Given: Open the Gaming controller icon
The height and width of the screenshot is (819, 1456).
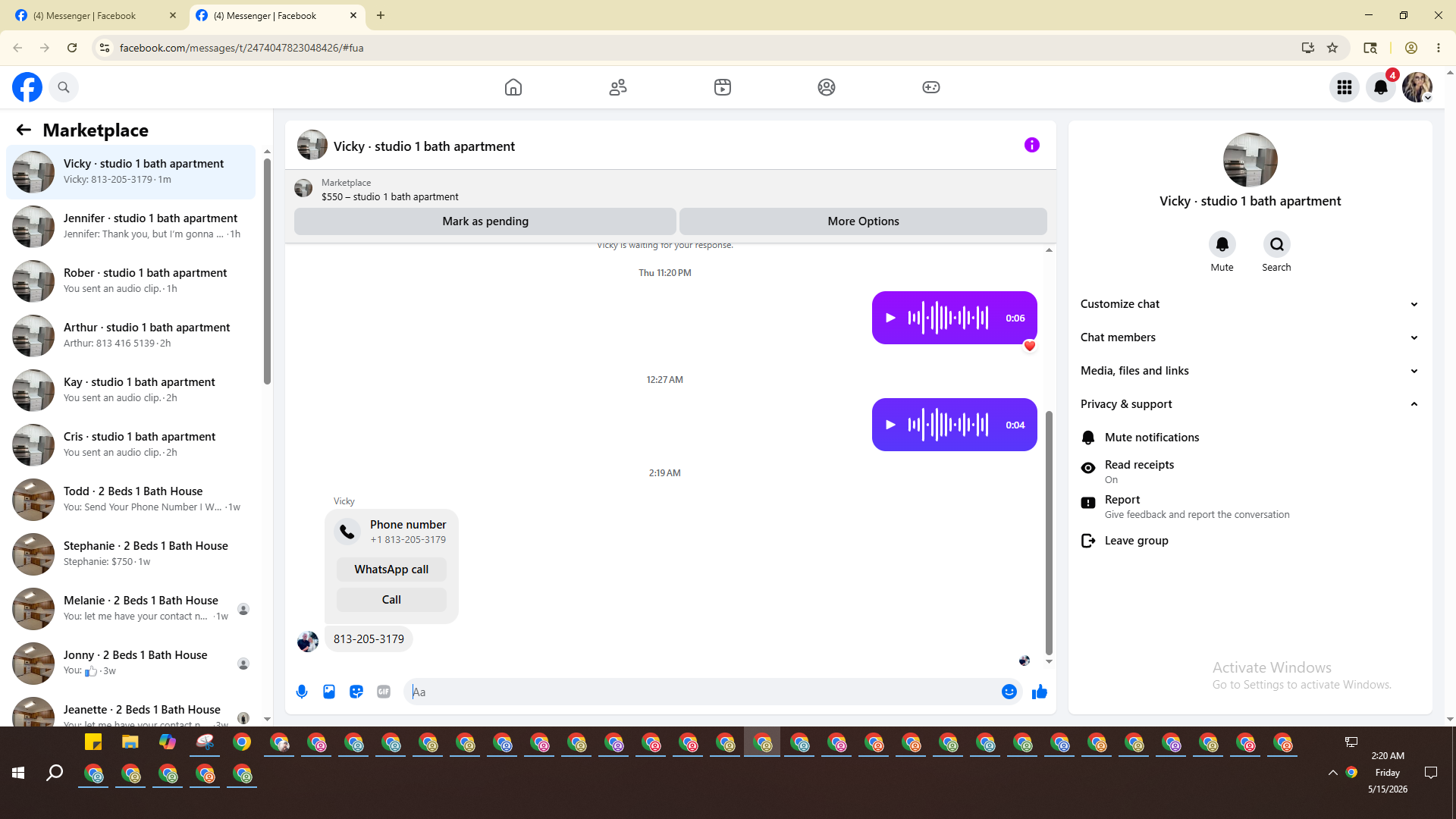Looking at the screenshot, I should pos(931,87).
